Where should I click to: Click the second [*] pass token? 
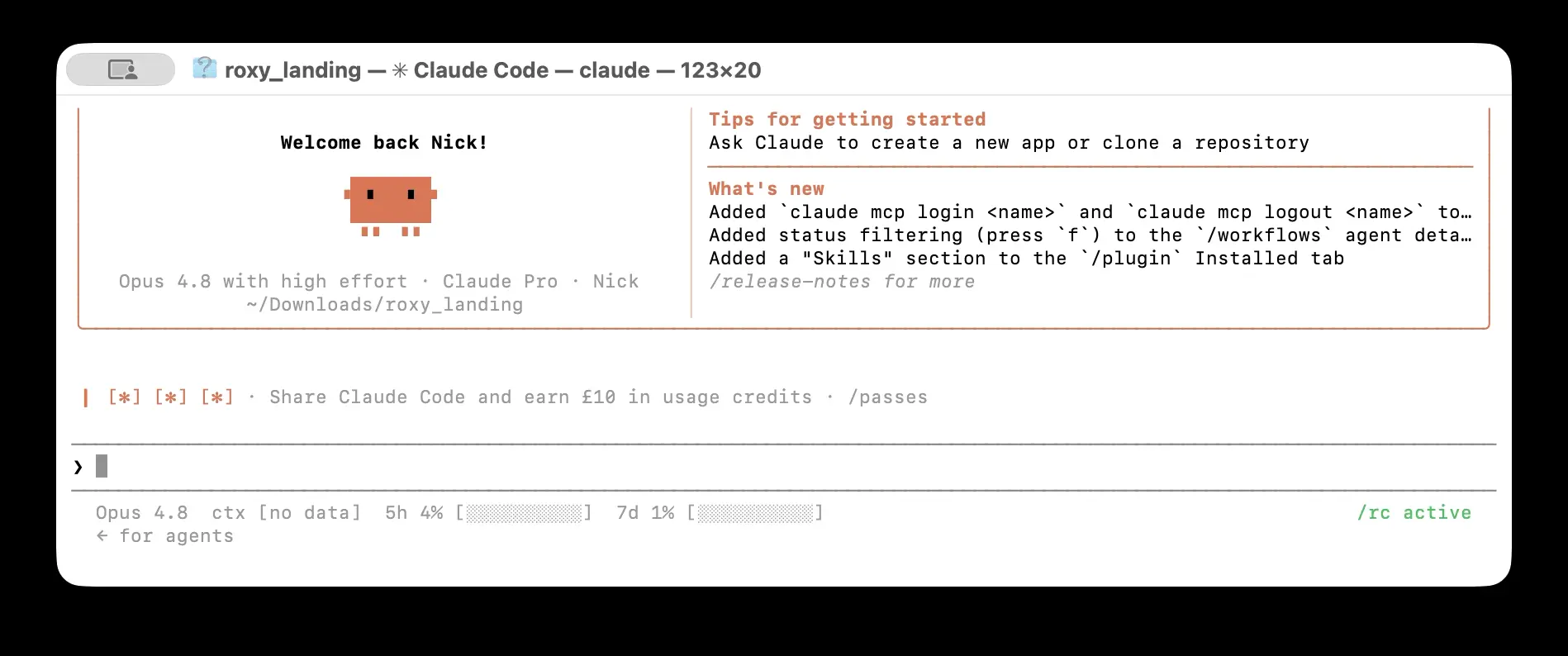pyautogui.click(x=170, y=397)
